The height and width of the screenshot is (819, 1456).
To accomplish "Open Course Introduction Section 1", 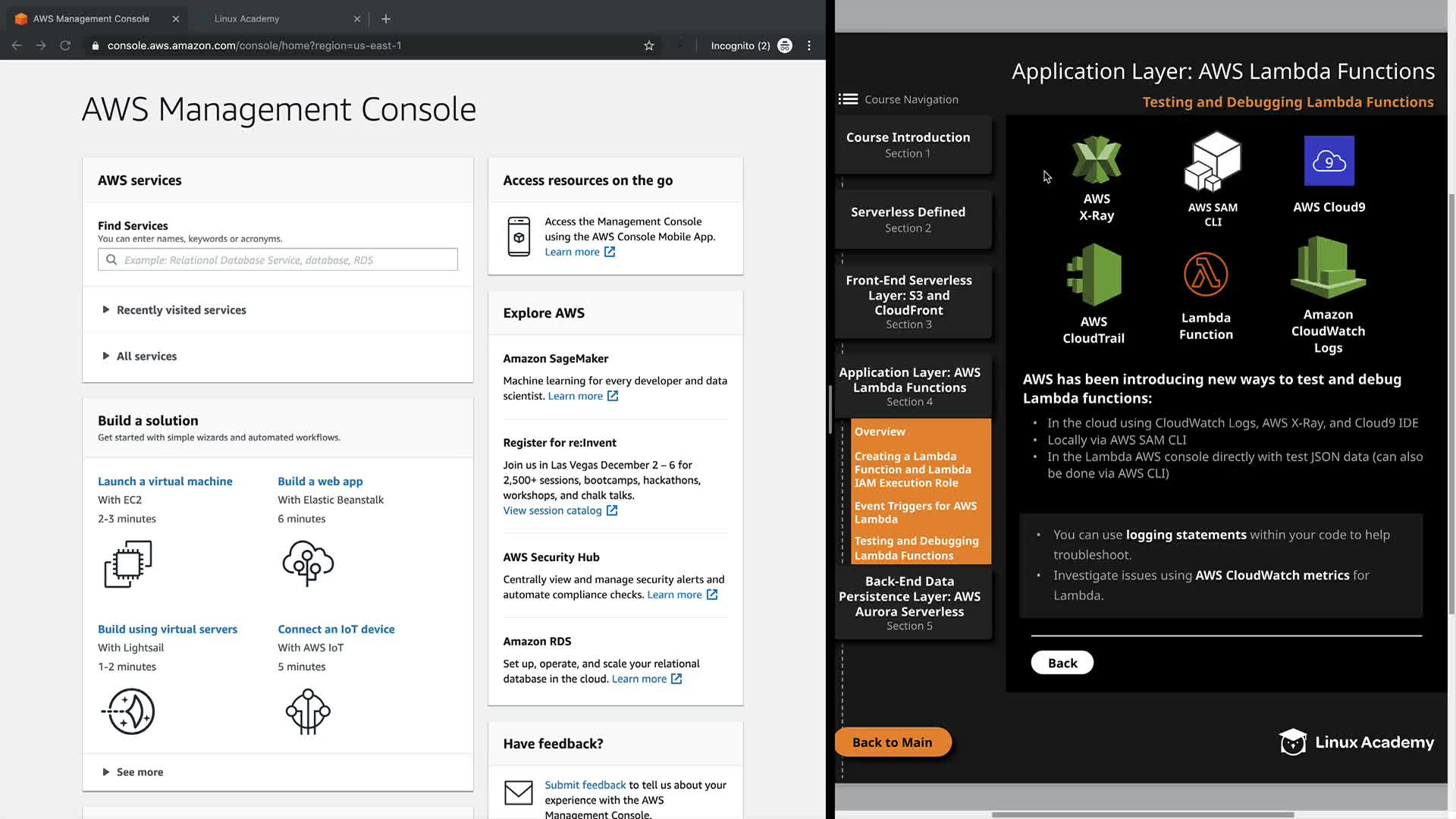I will (x=908, y=144).
